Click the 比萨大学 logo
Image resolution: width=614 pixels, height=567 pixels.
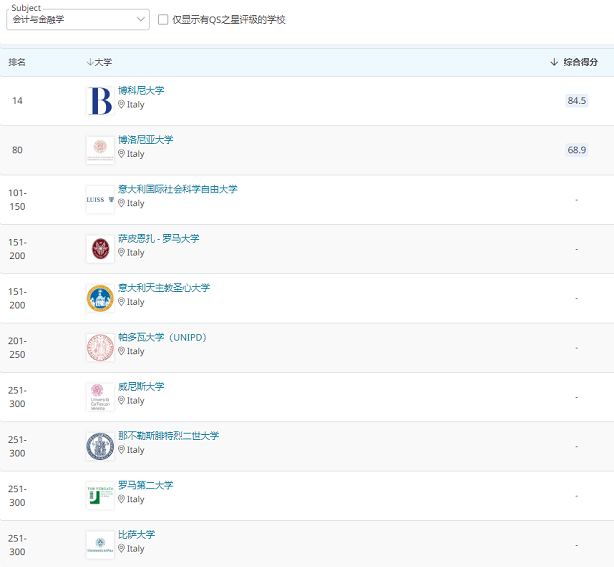coord(100,545)
